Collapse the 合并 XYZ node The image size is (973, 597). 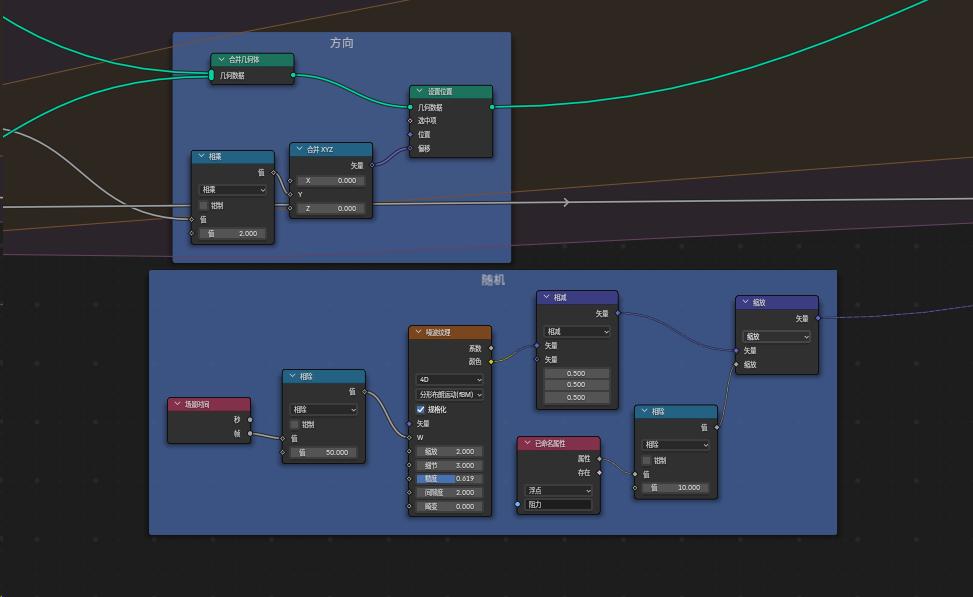(300, 149)
